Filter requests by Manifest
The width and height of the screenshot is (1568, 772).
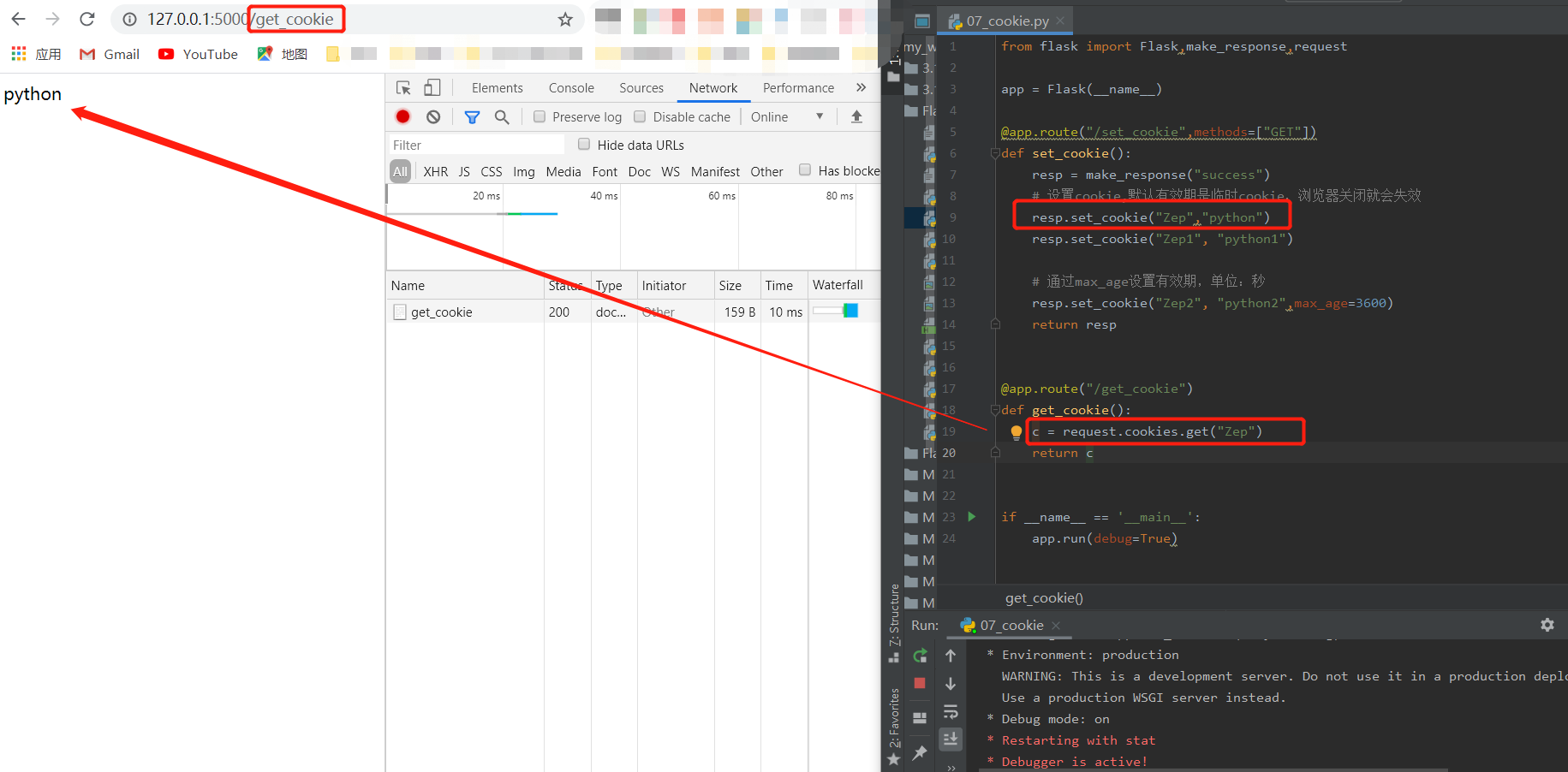point(715,171)
